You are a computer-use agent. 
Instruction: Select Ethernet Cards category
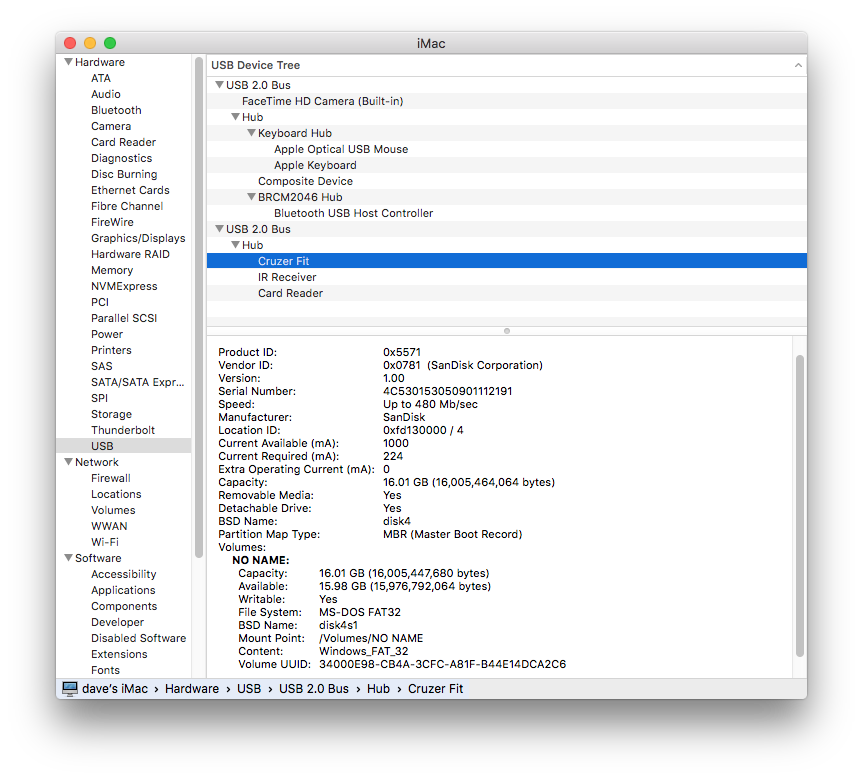pyautogui.click(x=130, y=190)
